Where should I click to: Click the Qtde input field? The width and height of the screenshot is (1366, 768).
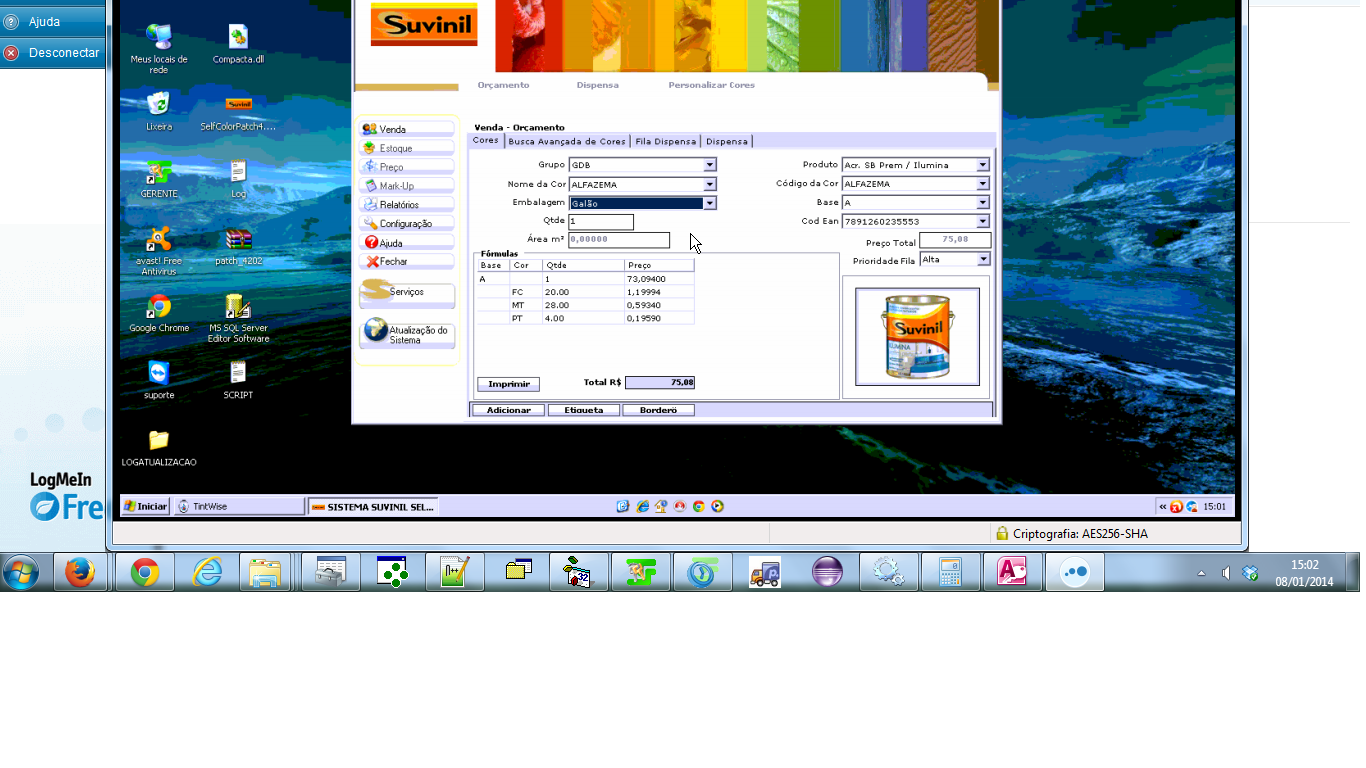[601, 222]
